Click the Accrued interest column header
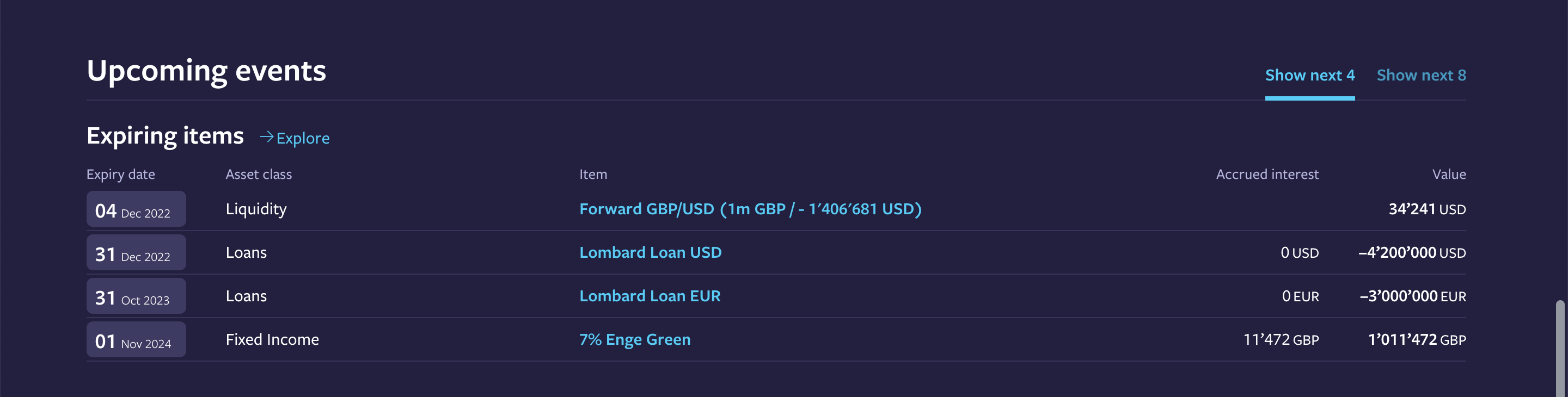 (1267, 175)
